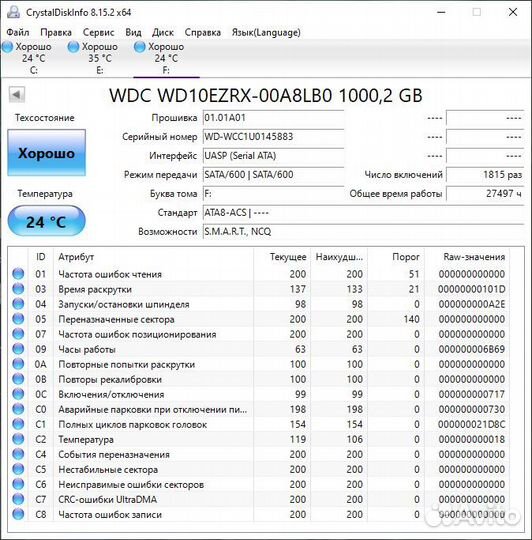Click blue status dot in row C6
This screenshot has height=540, width=532.
tap(18, 484)
